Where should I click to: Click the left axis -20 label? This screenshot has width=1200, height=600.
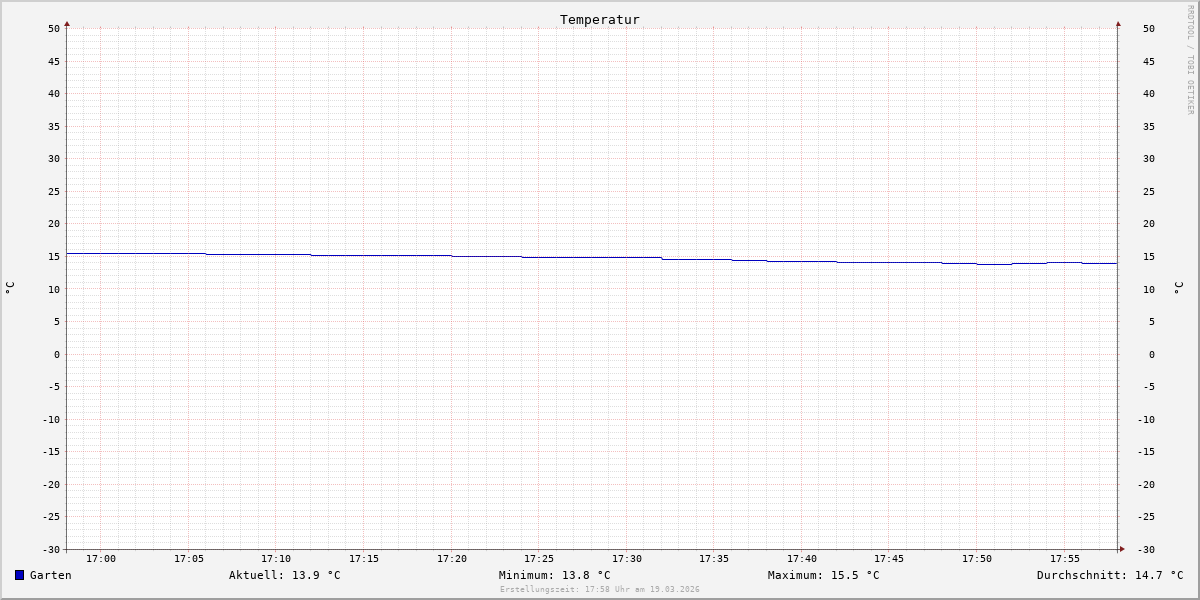[x=51, y=485]
